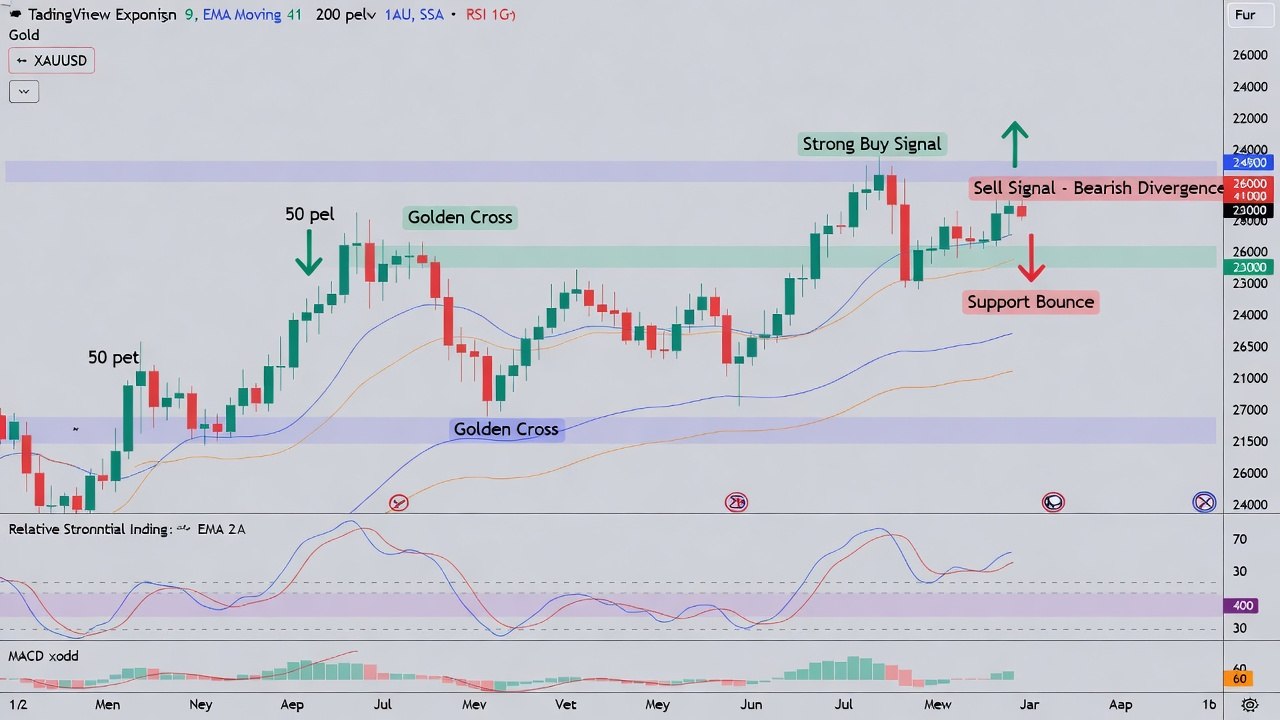Click the "MACD xodd" pane title
This screenshot has width=1280, height=720.
tap(43, 656)
